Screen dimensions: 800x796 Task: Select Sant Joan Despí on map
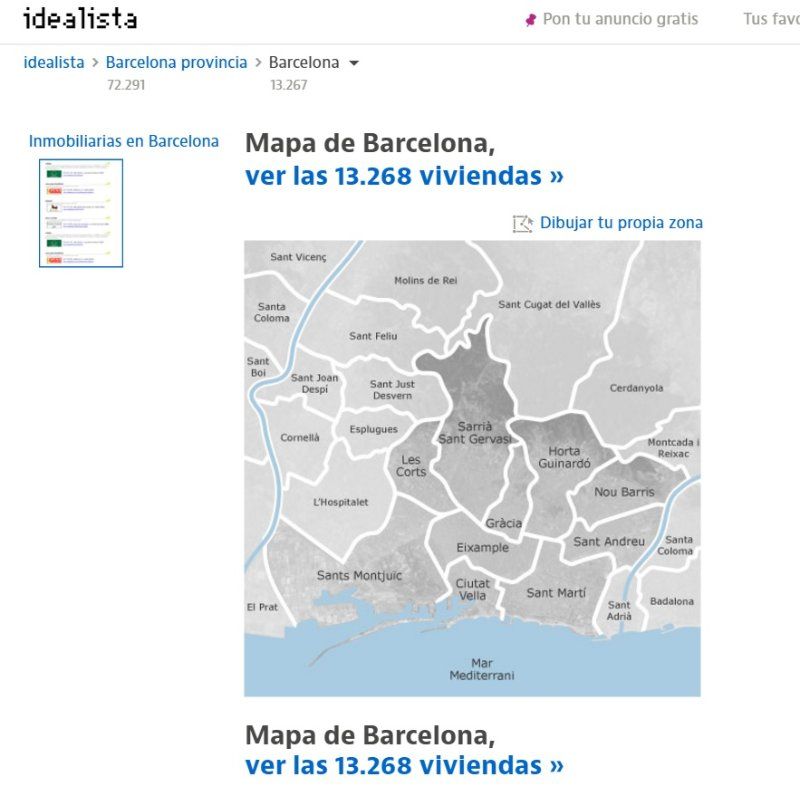(x=315, y=383)
